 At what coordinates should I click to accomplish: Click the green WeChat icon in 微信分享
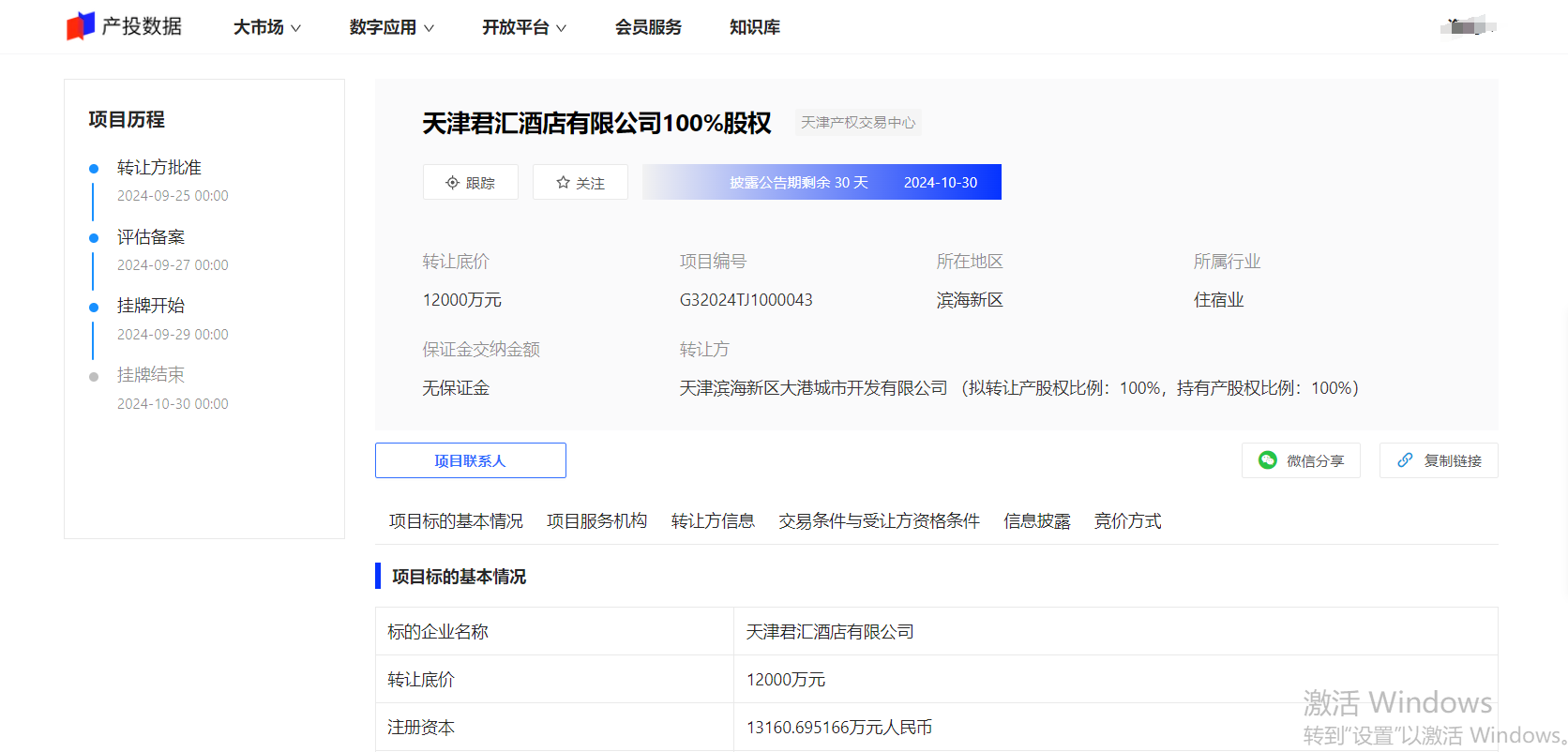coord(1268,460)
